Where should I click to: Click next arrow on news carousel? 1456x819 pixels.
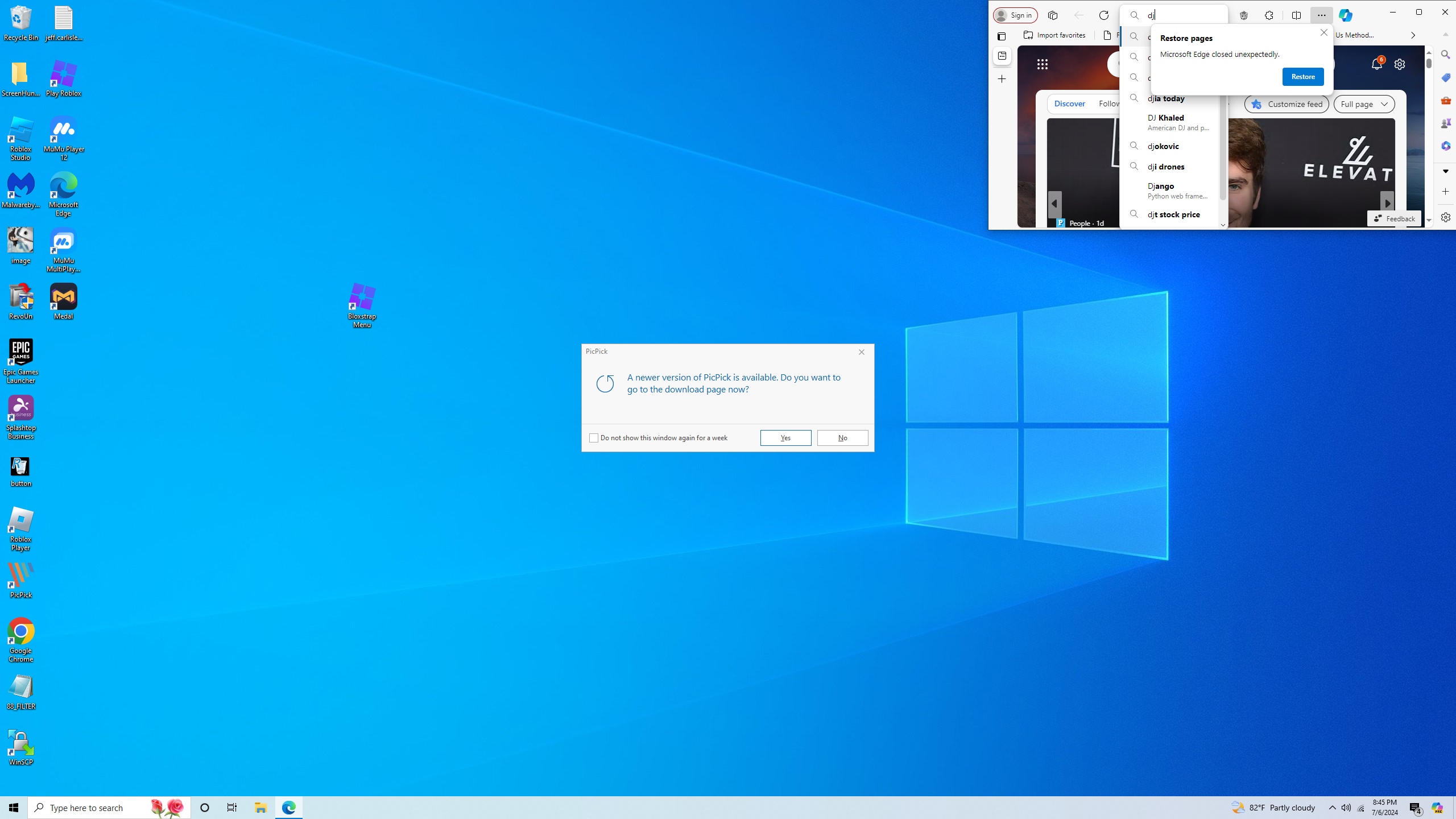point(1387,203)
